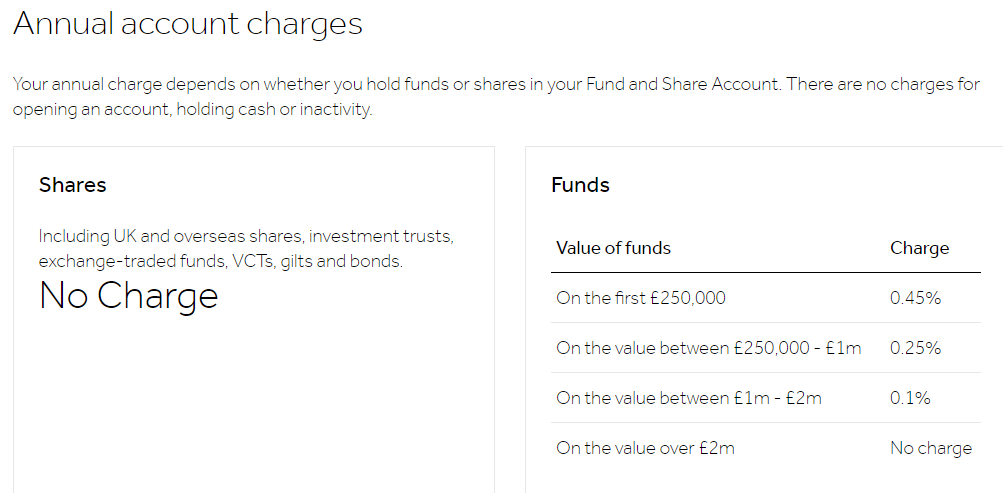Select the "Funds" card heading

click(x=580, y=185)
